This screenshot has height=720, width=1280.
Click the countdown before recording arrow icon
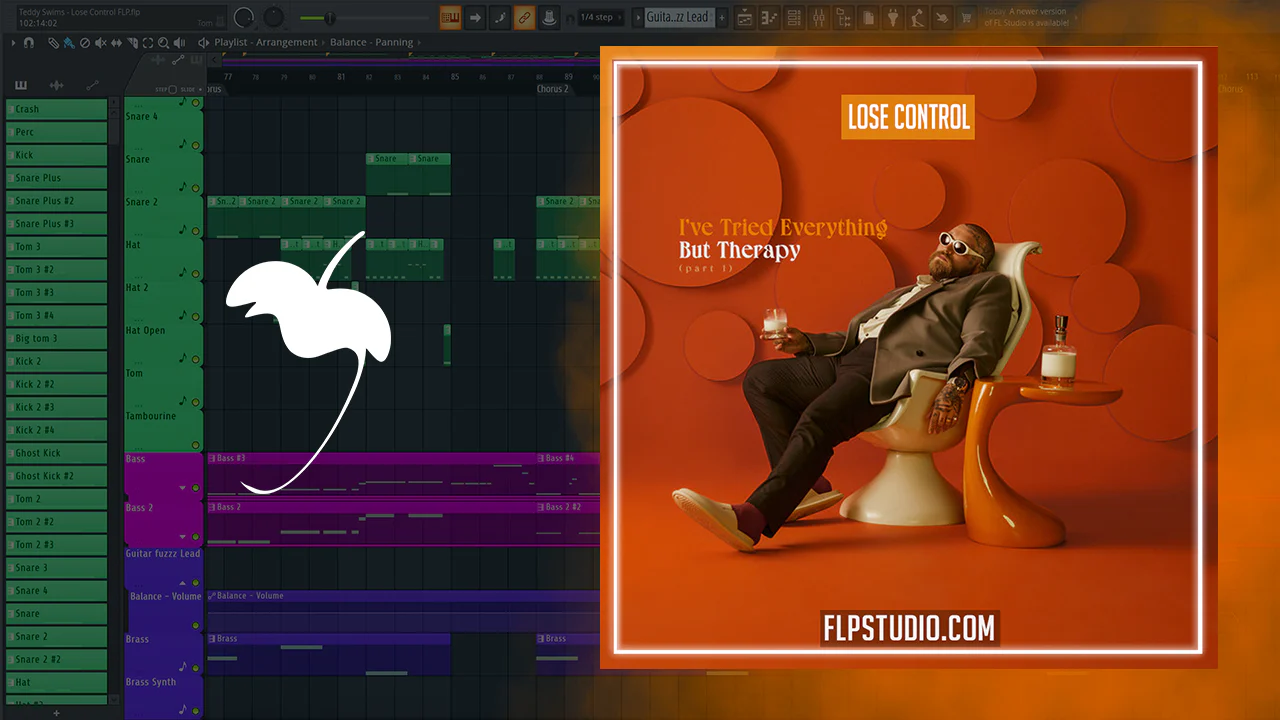tap(475, 17)
